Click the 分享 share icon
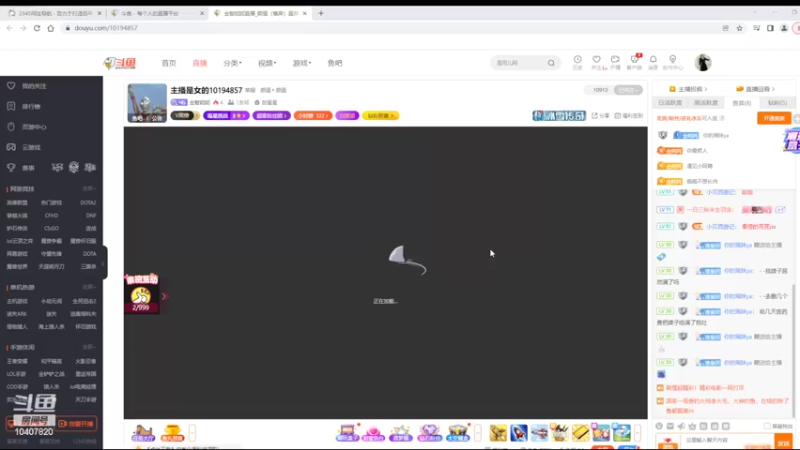The image size is (800, 450). (x=601, y=116)
